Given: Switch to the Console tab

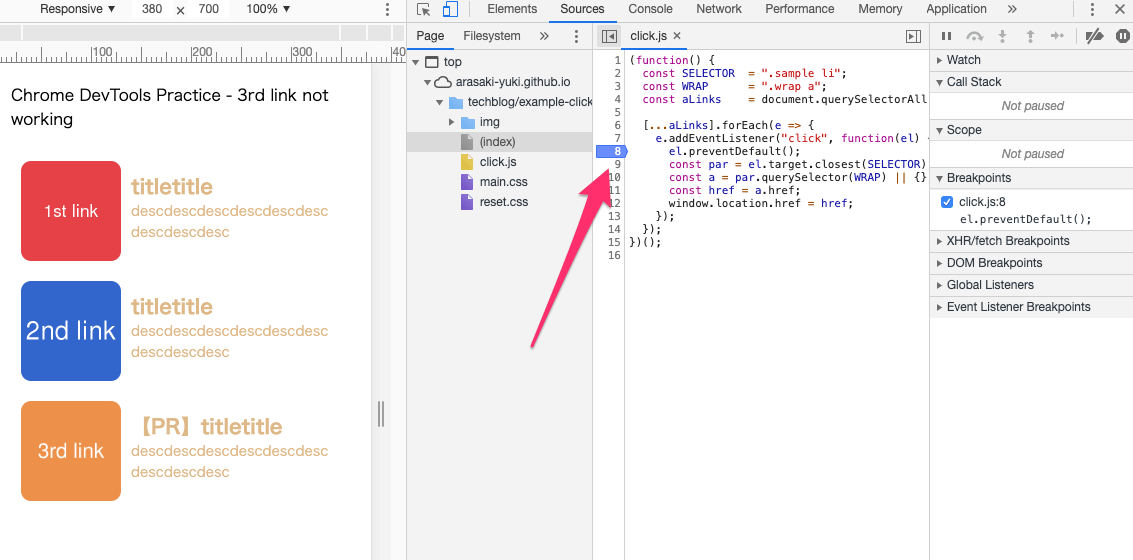Looking at the screenshot, I should 650,9.
